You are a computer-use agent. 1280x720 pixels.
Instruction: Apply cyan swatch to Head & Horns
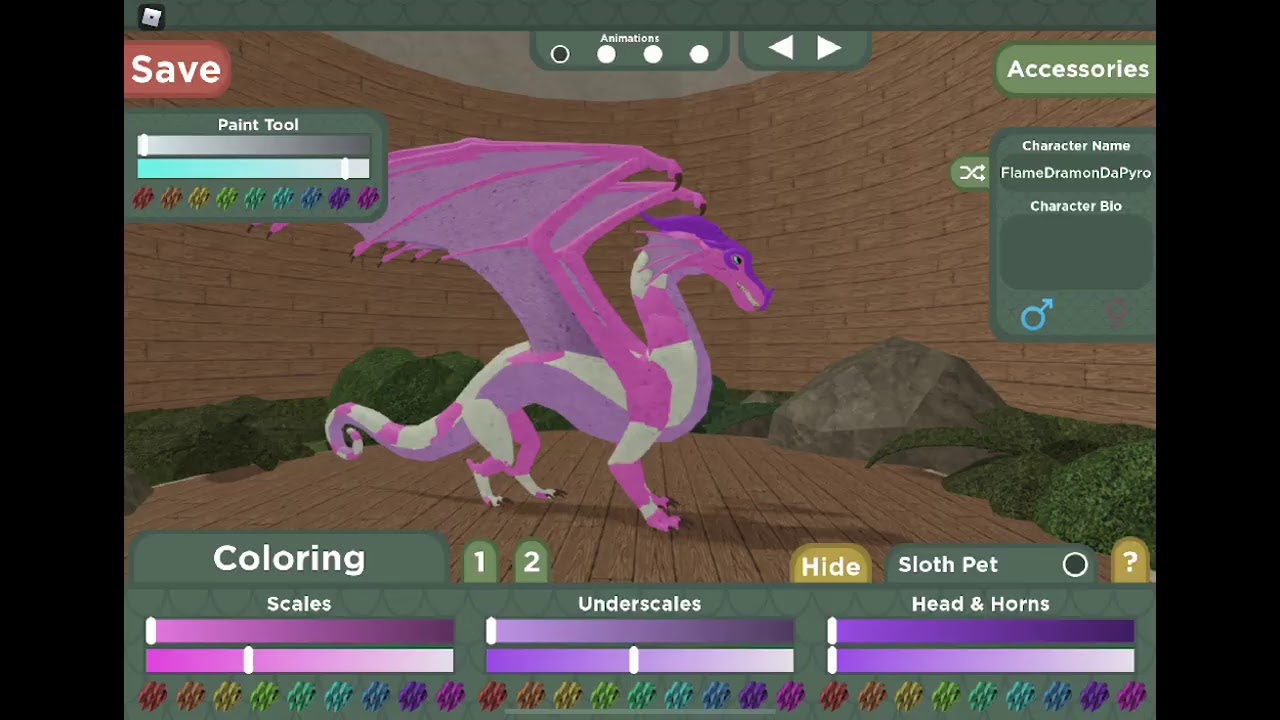point(1020,695)
